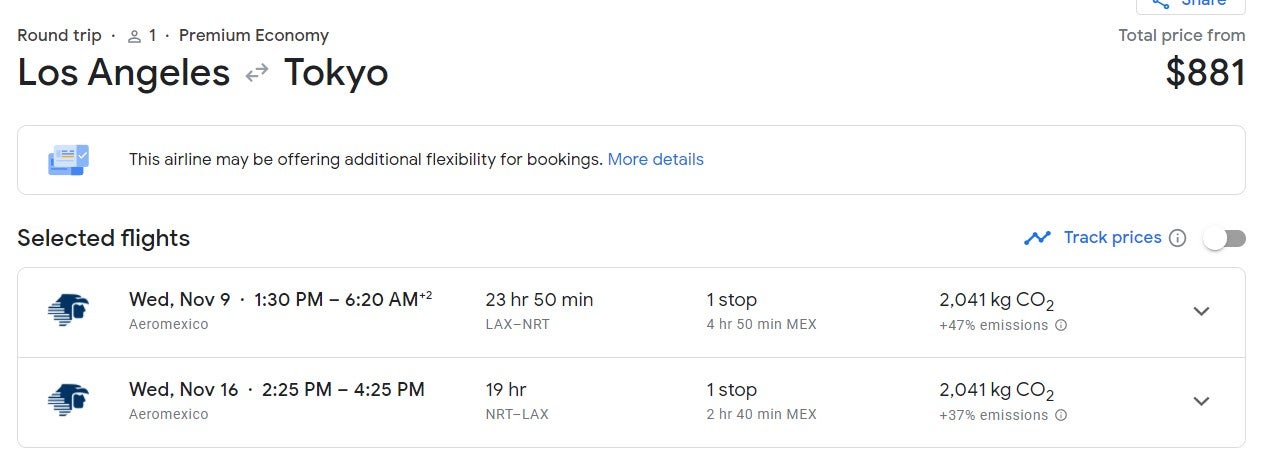Click the passenger count person icon

pos(135,36)
